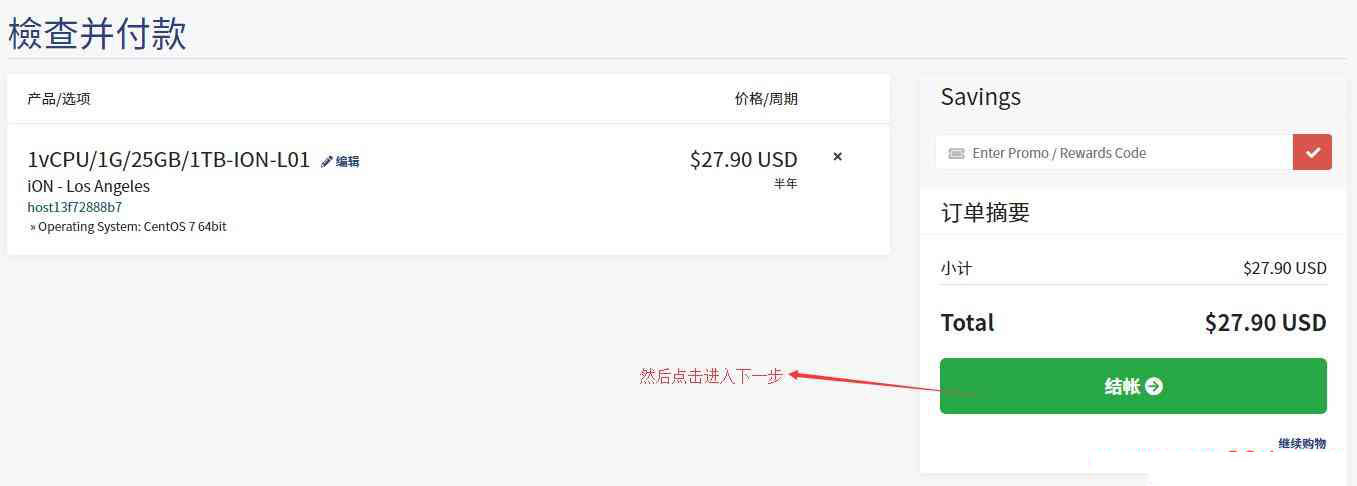Open the 编辑 link for the product

[347, 161]
